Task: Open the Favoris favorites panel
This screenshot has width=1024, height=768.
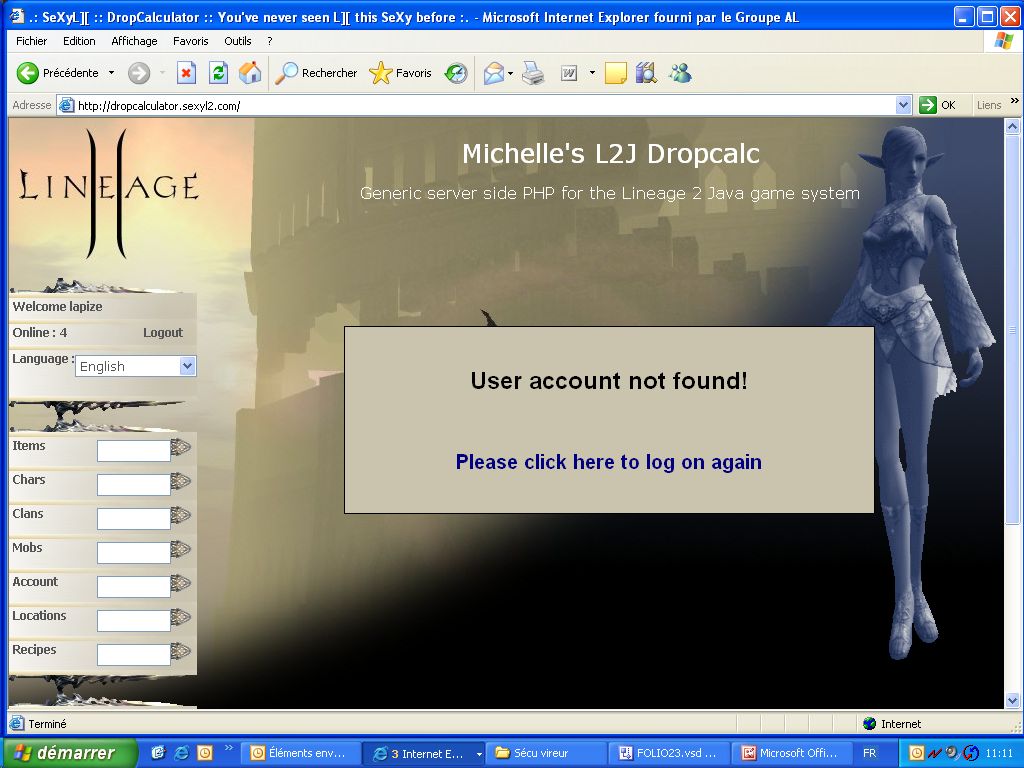Action: click(x=400, y=73)
